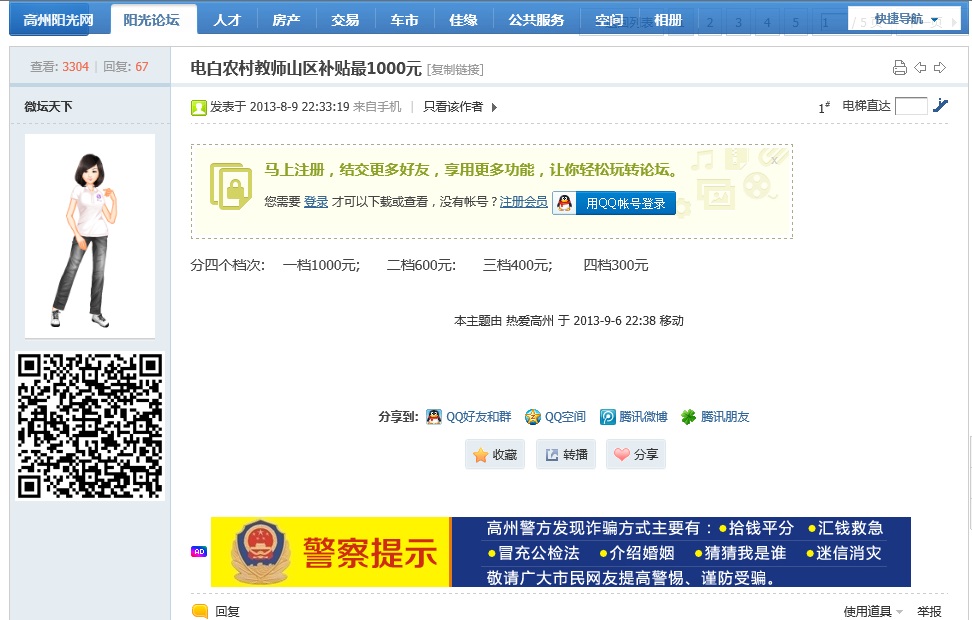This screenshot has width=972, height=620.
Task: Click the 微坛天下 user avatar image
Action: (x=90, y=236)
